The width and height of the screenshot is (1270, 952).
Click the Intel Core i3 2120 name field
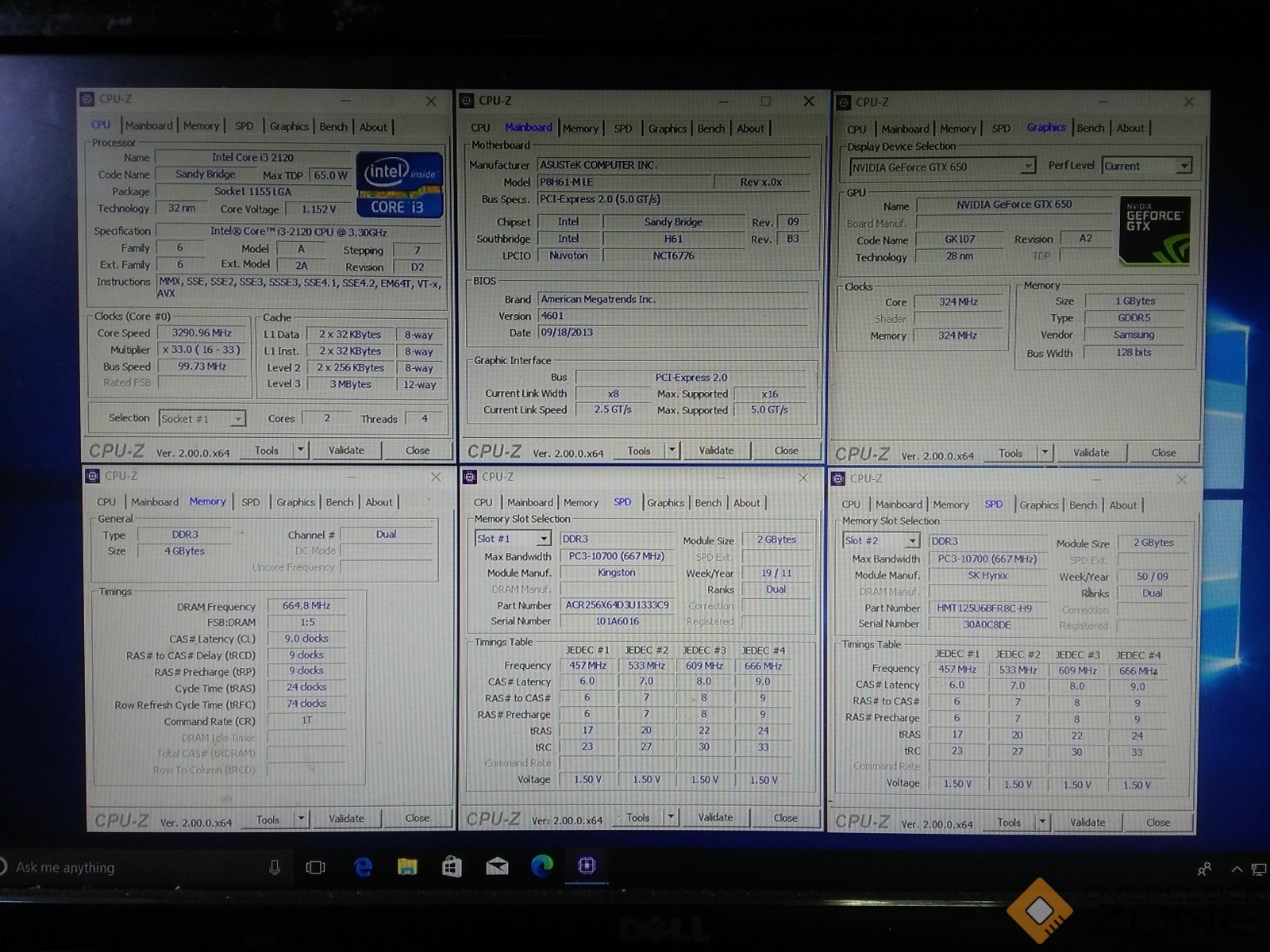(x=252, y=157)
